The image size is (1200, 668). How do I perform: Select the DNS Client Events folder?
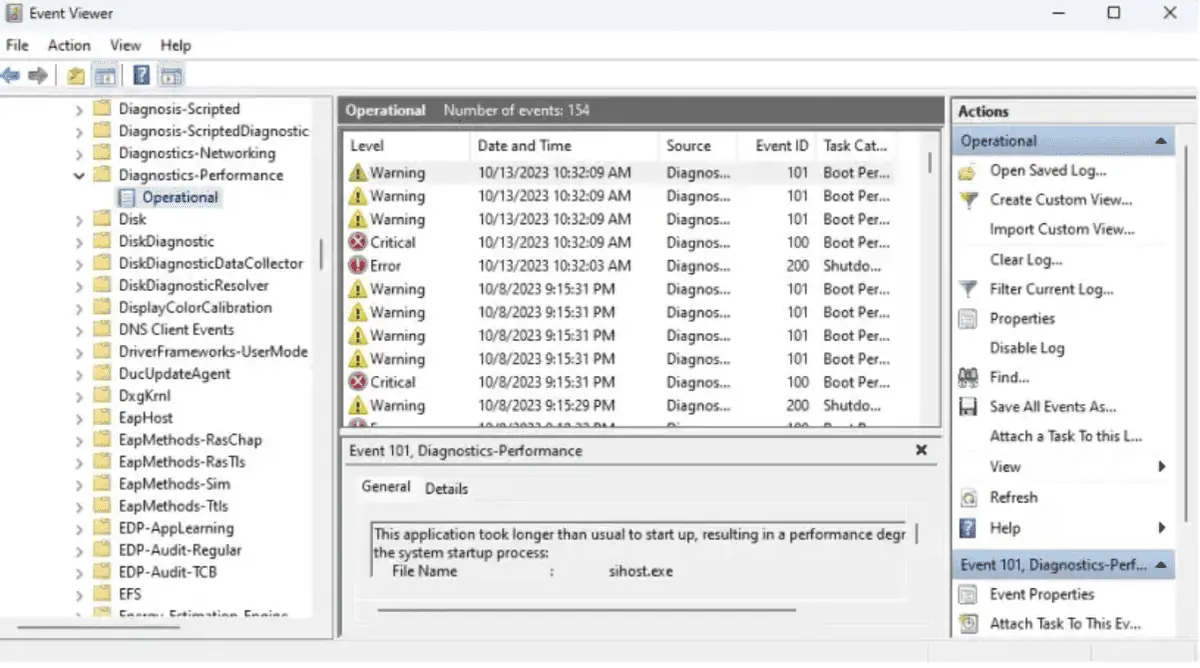tap(175, 328)
